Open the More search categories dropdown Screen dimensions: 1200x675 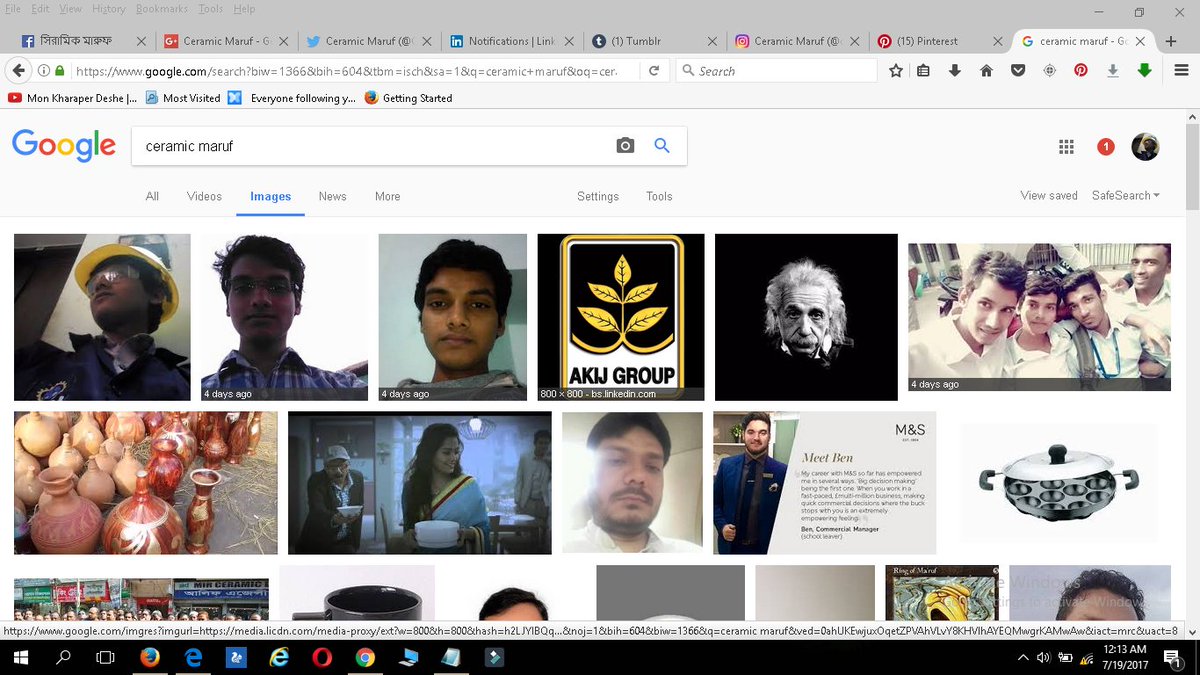click(387, 196)
